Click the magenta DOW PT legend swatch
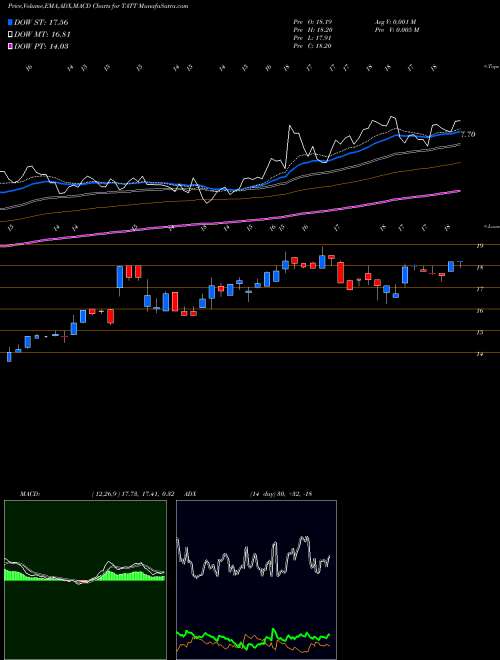The width and height of the screenshot is (500, 660). 11,46
